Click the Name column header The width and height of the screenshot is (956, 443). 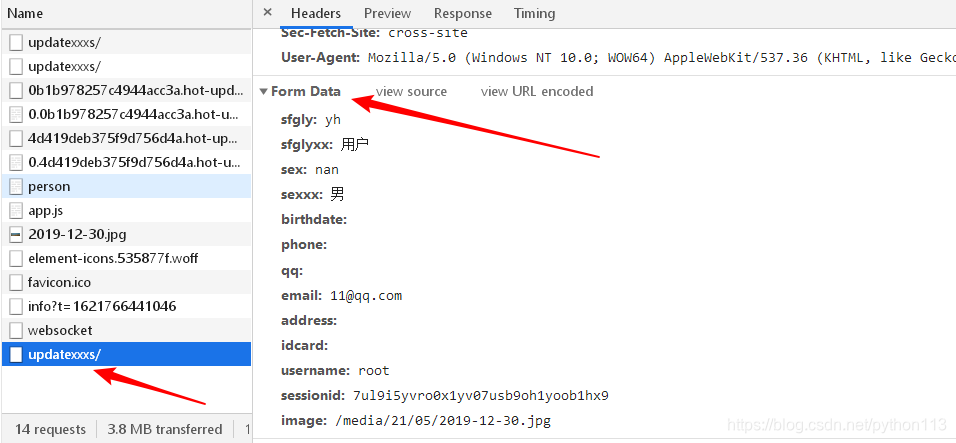coord(126,13)
